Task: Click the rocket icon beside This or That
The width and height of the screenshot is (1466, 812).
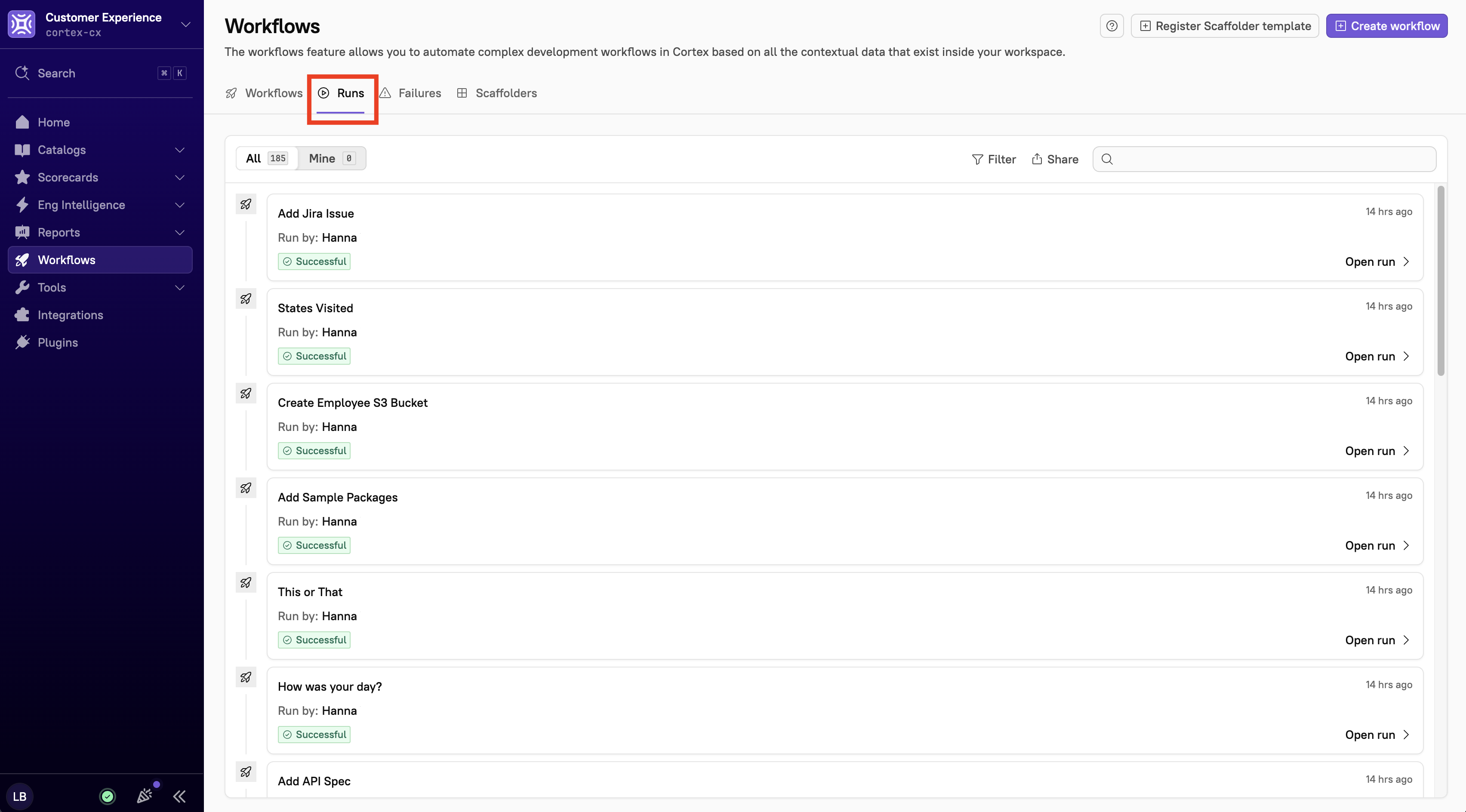Action: pyautogui.click(x=246, y=583)
